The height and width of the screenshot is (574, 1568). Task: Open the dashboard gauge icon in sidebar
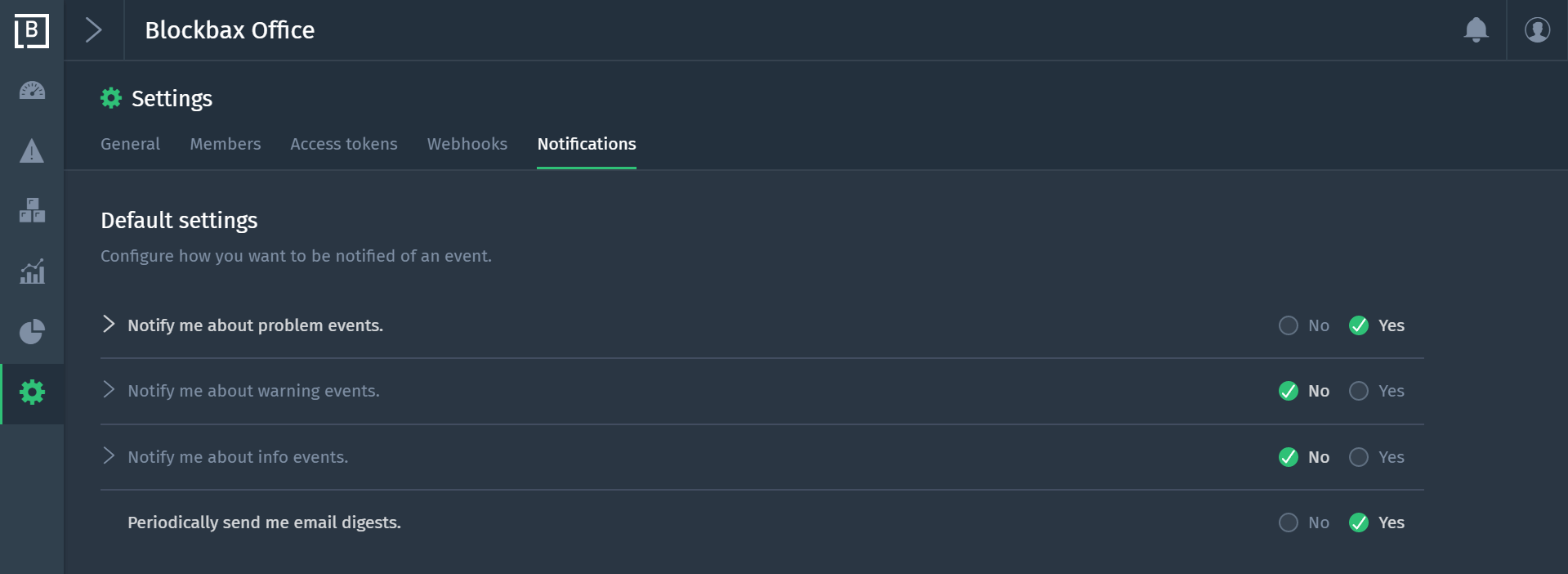[x=32, y=90]
